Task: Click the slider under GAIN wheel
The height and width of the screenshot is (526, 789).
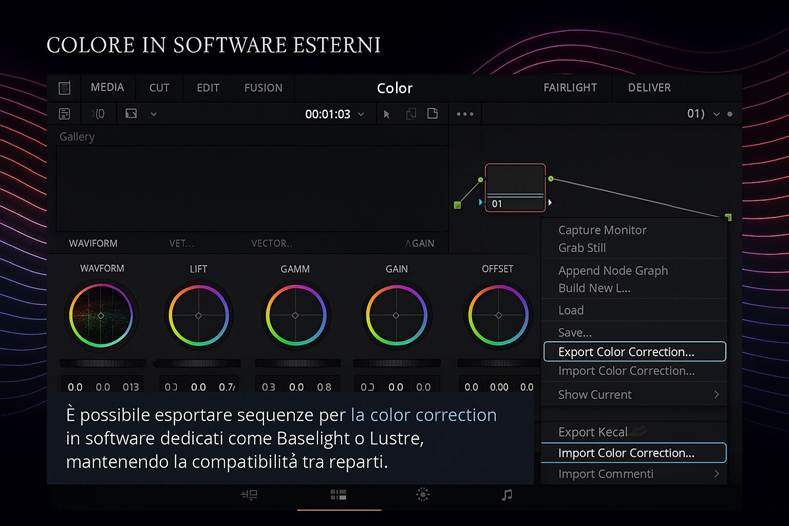Action: [397, 363]
